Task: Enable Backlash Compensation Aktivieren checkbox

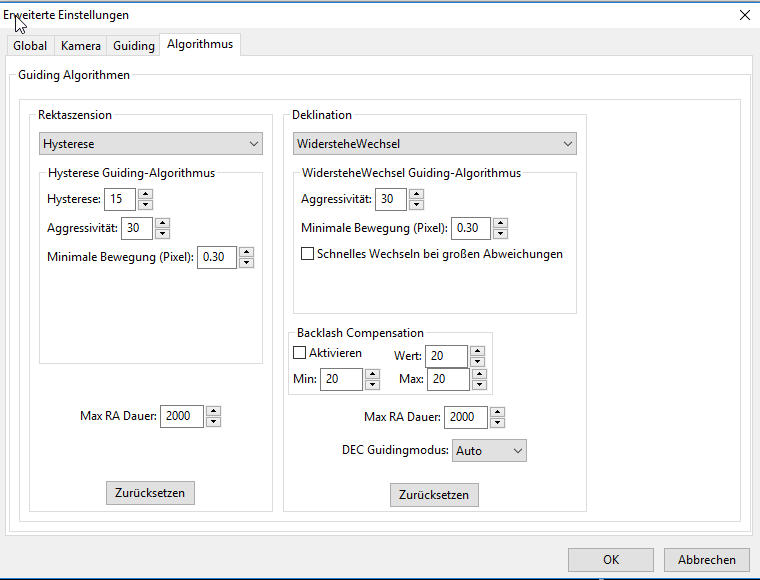Action: (x=299, y=353)
